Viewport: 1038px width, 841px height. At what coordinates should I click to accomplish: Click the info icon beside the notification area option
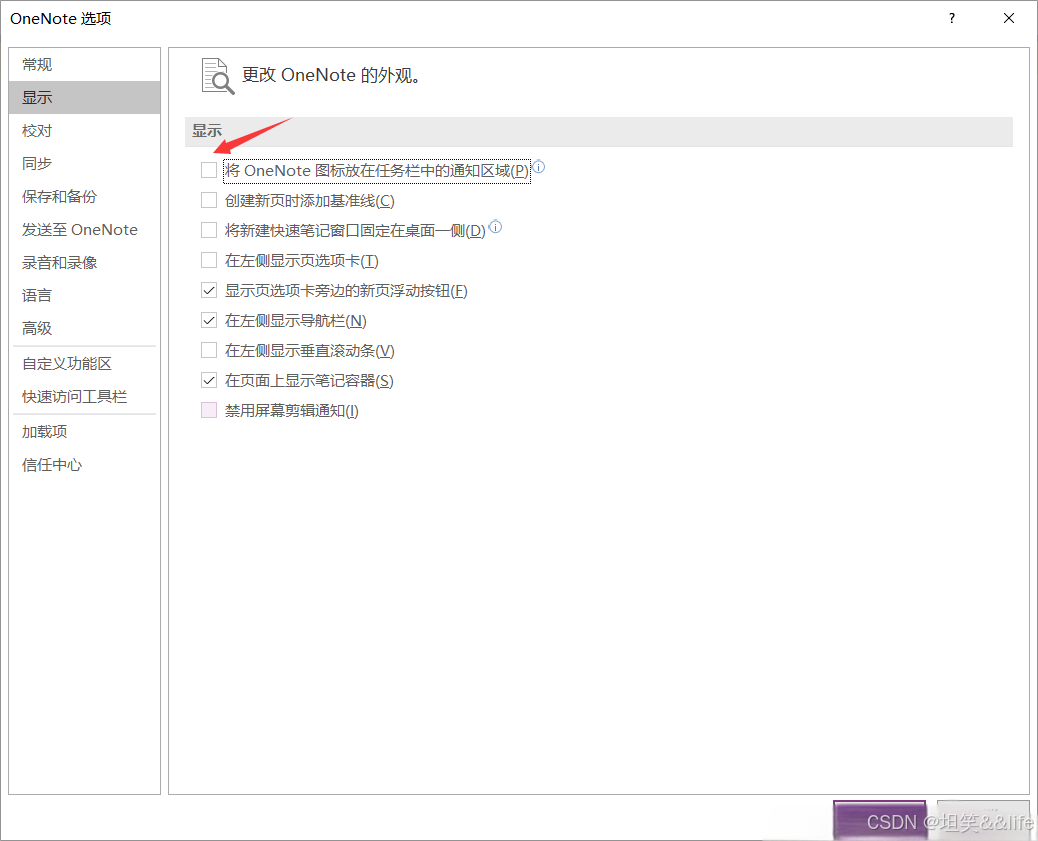tap(539, 167)
